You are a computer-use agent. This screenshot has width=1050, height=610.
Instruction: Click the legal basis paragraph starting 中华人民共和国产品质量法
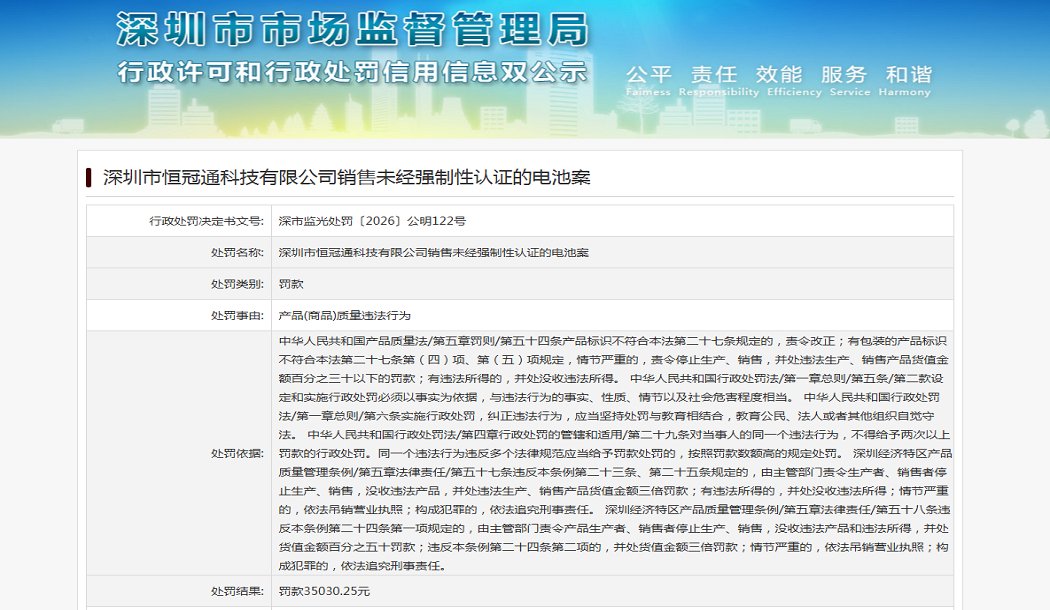(x=614, y=453)
